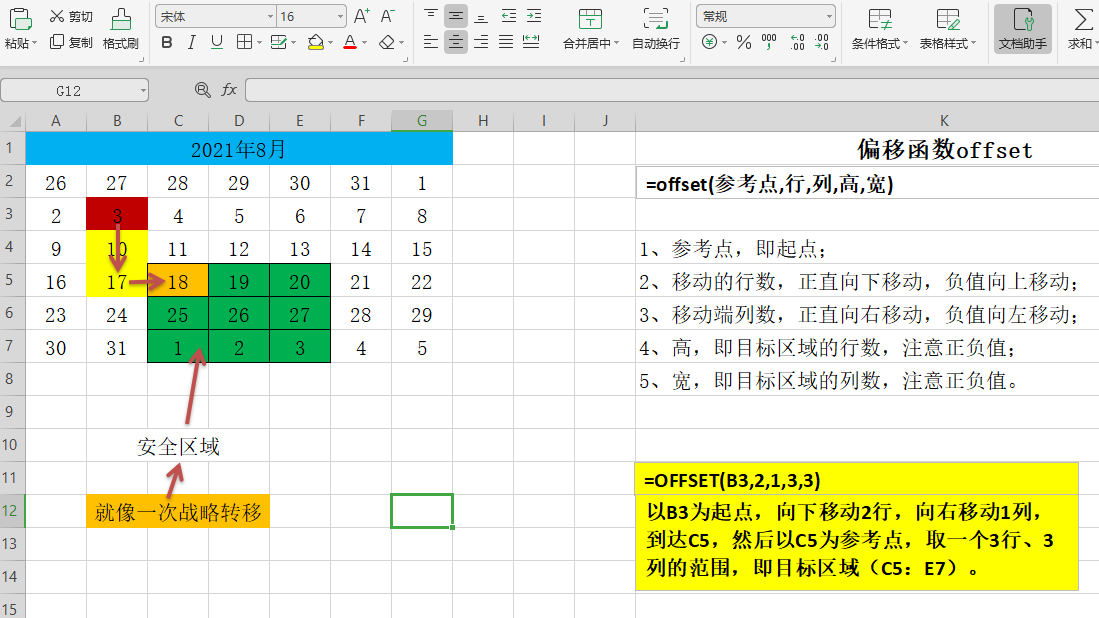Open number format group dialog launcher
Screen dimensions: 1099x618
pos(833,60)
